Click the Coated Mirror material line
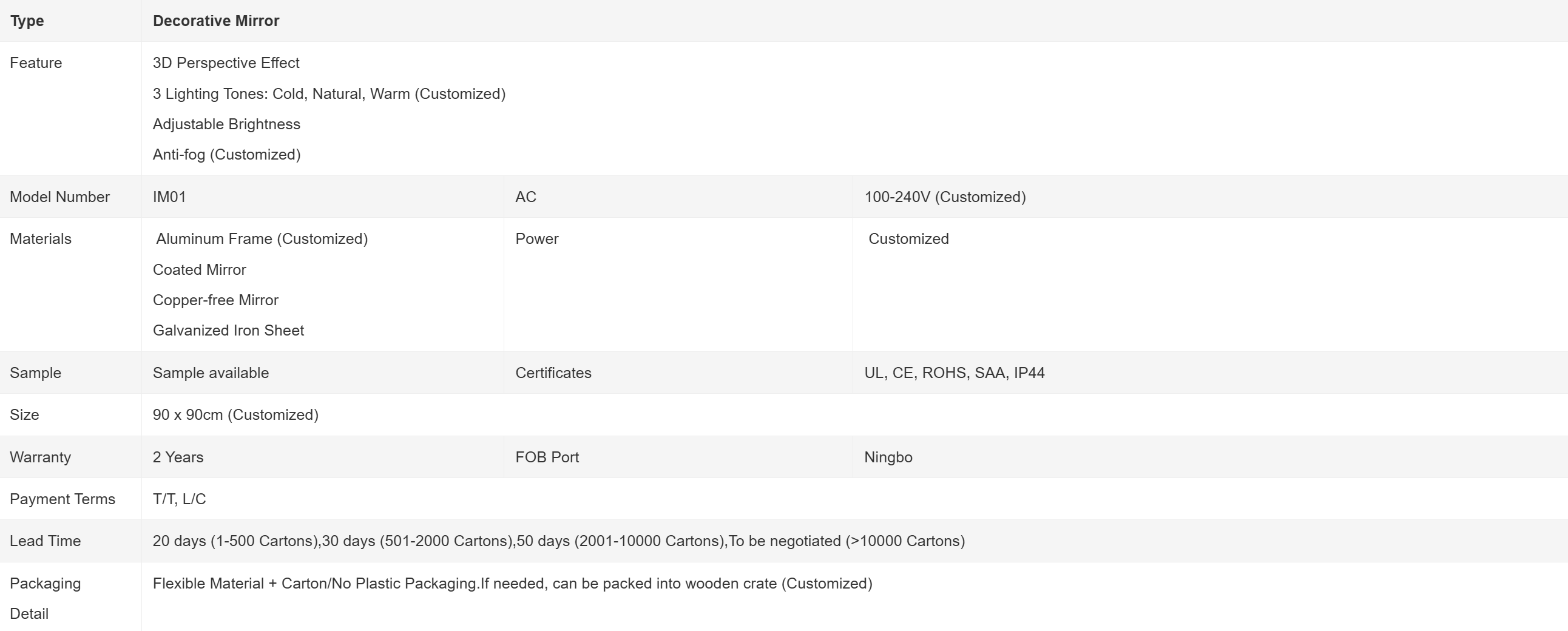1568x631 pixels. [x=199, y=269]
